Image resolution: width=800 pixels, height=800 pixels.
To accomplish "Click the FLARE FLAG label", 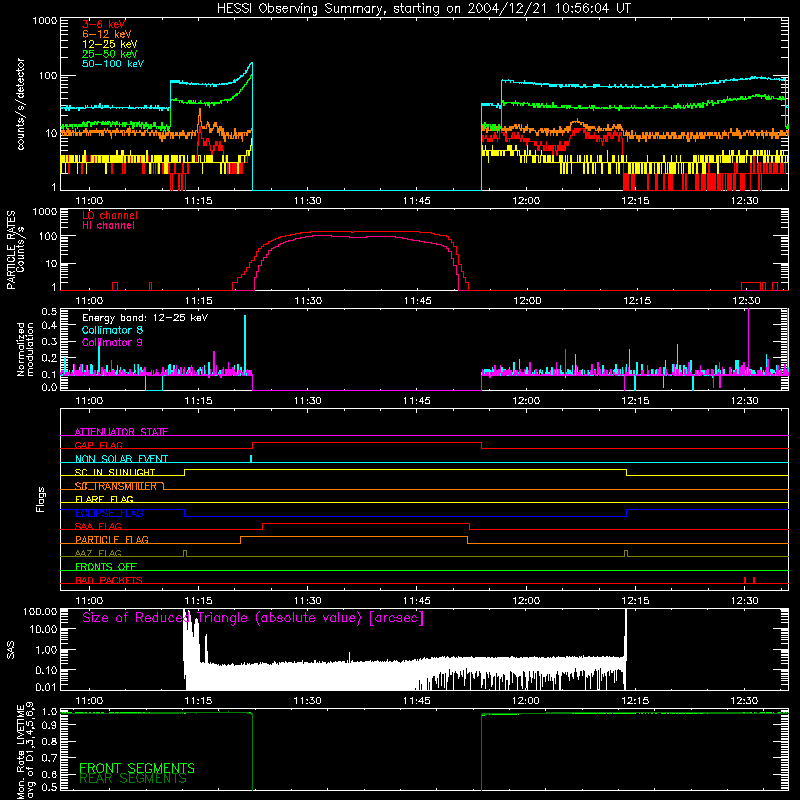I will coord(104,499).
